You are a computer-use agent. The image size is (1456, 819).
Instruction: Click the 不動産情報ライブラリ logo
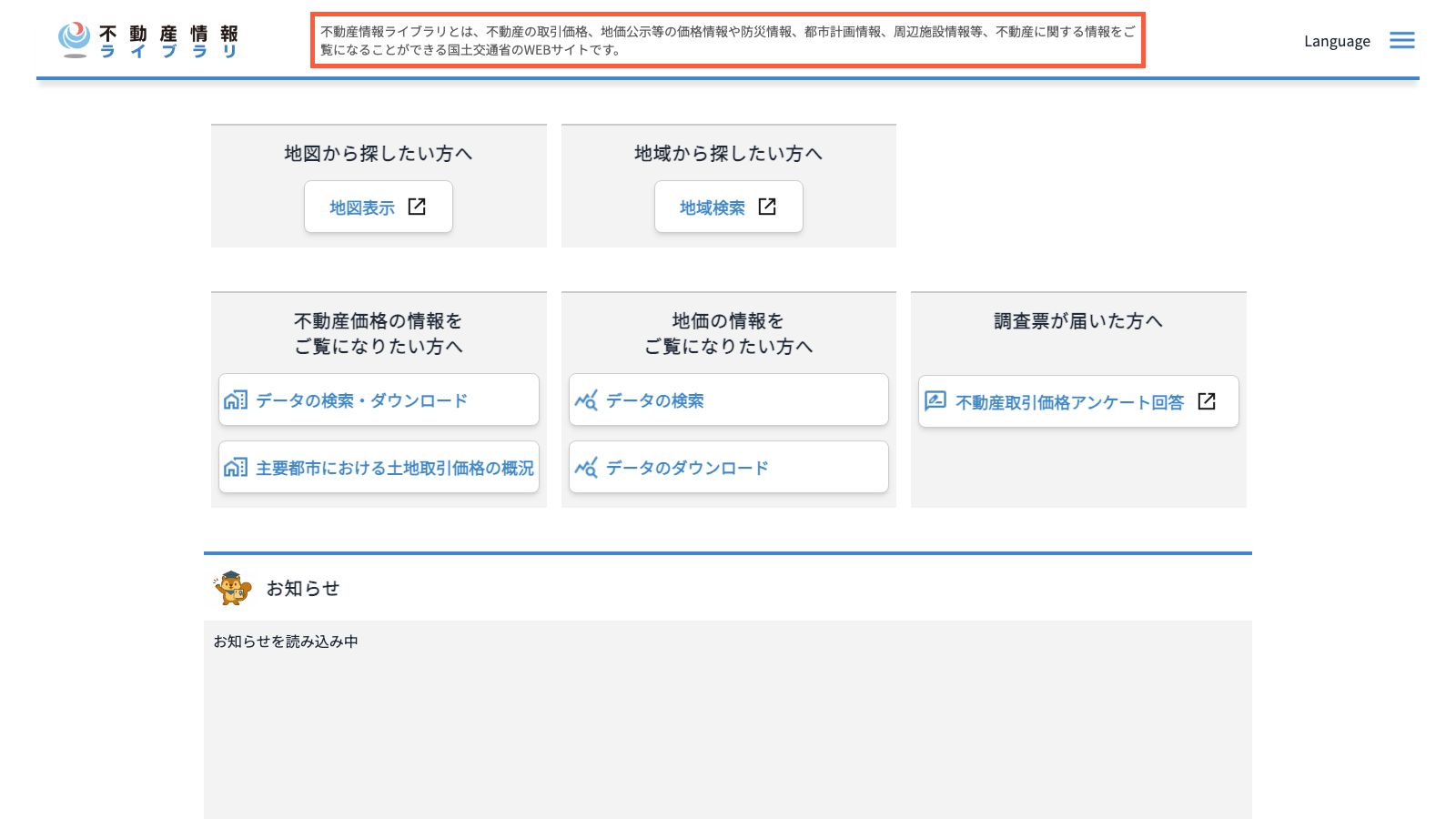(148, 41)
